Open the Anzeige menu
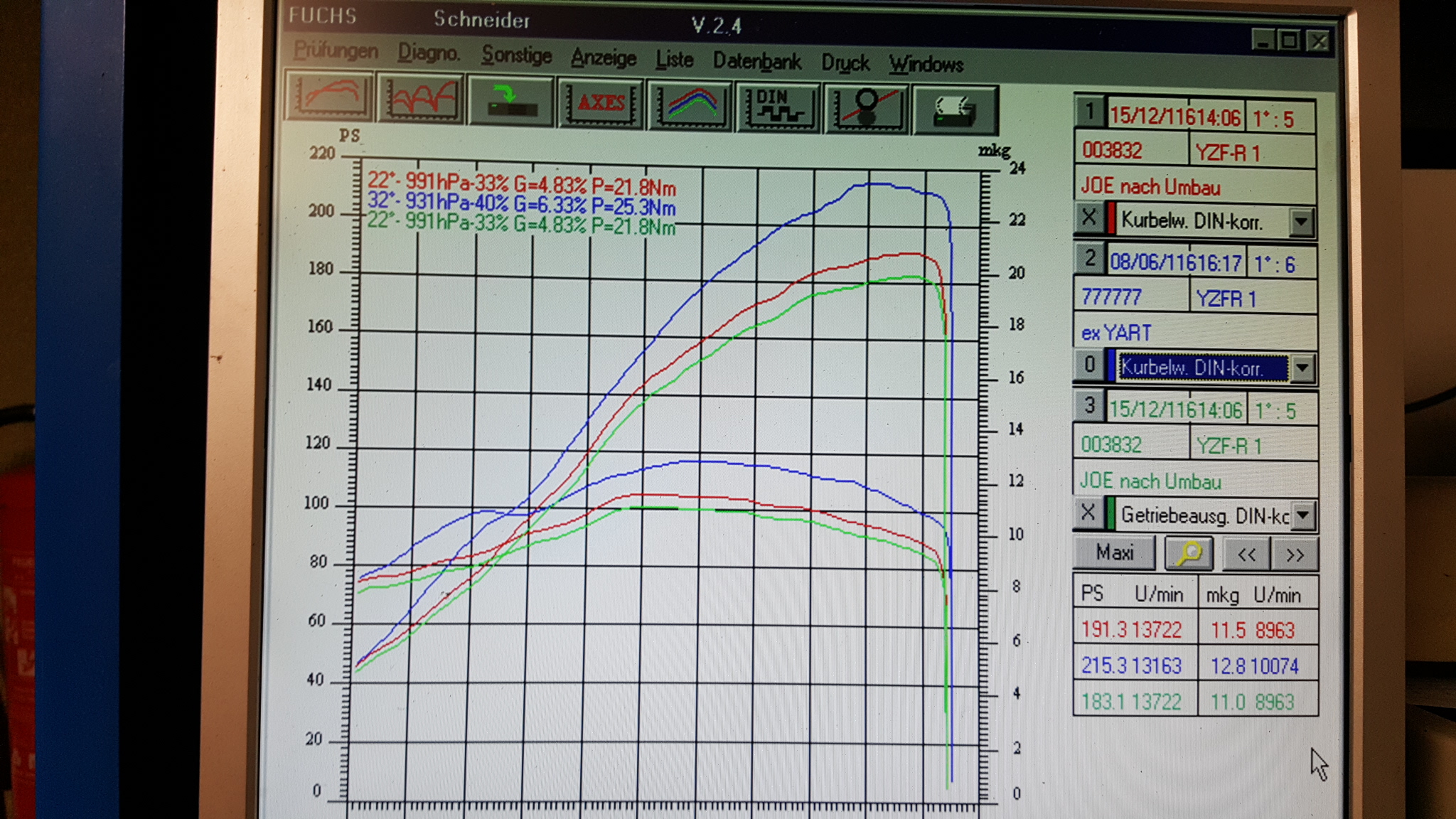 click(x=603, y=58)
